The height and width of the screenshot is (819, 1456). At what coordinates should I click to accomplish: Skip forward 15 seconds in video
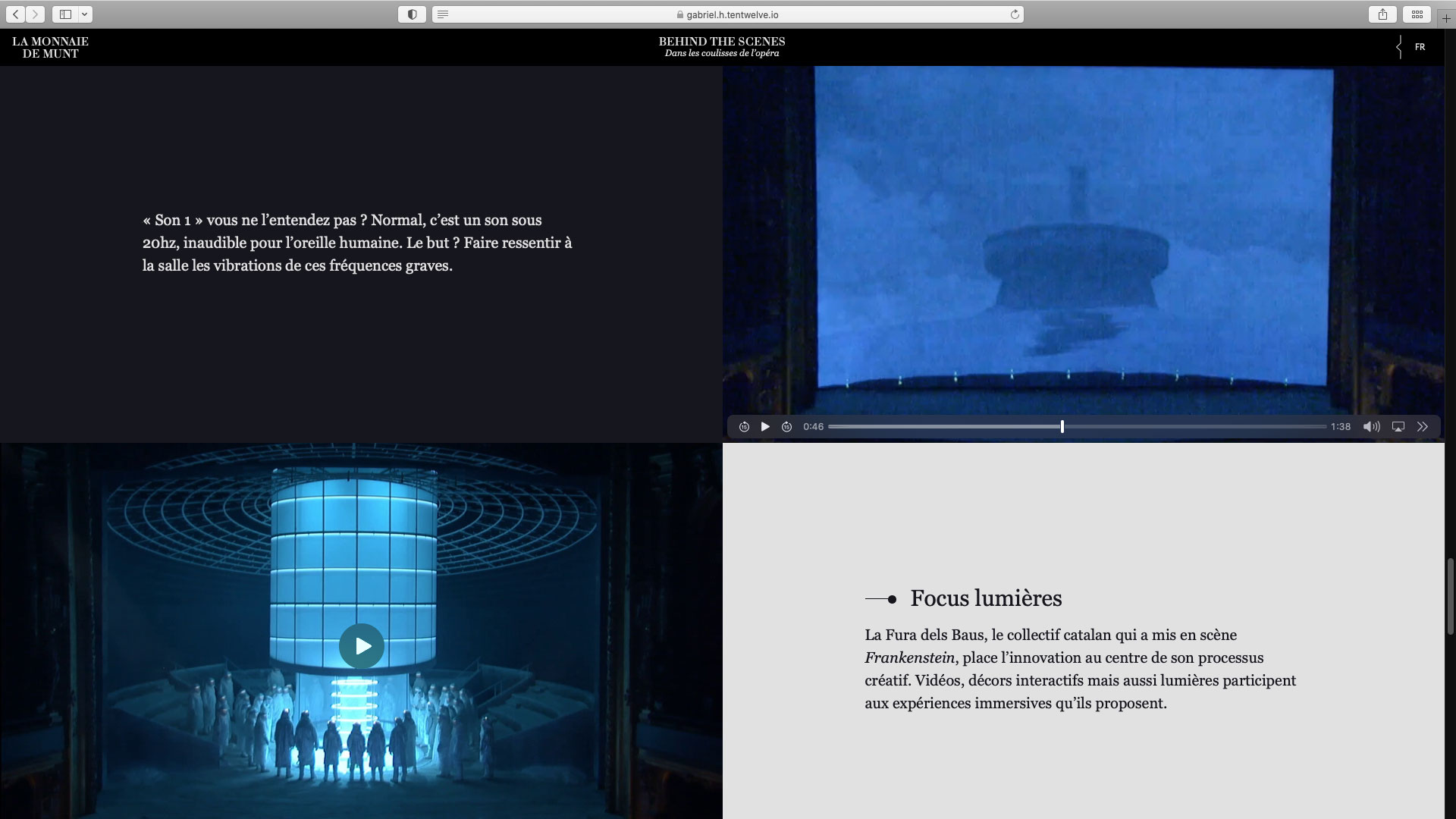(x=786, y=427)
